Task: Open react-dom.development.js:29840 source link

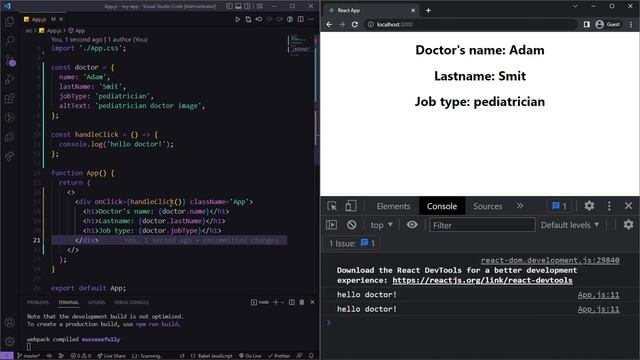Action: [x=550, y=260]
